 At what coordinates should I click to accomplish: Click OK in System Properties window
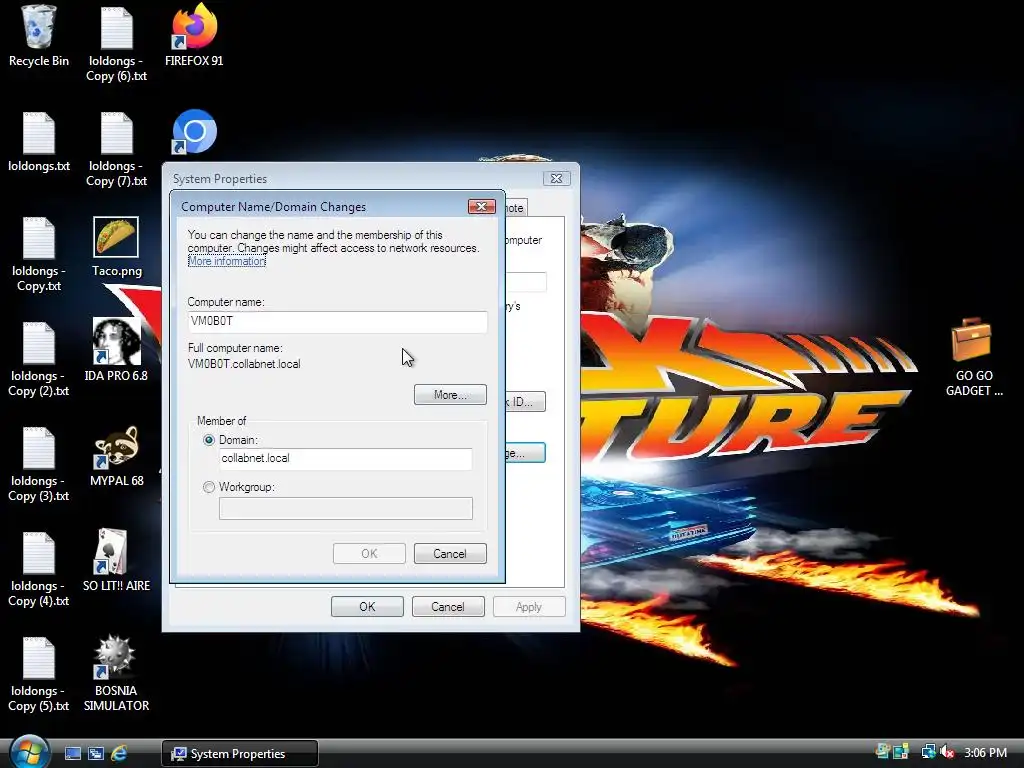click(x=367, y=607)
